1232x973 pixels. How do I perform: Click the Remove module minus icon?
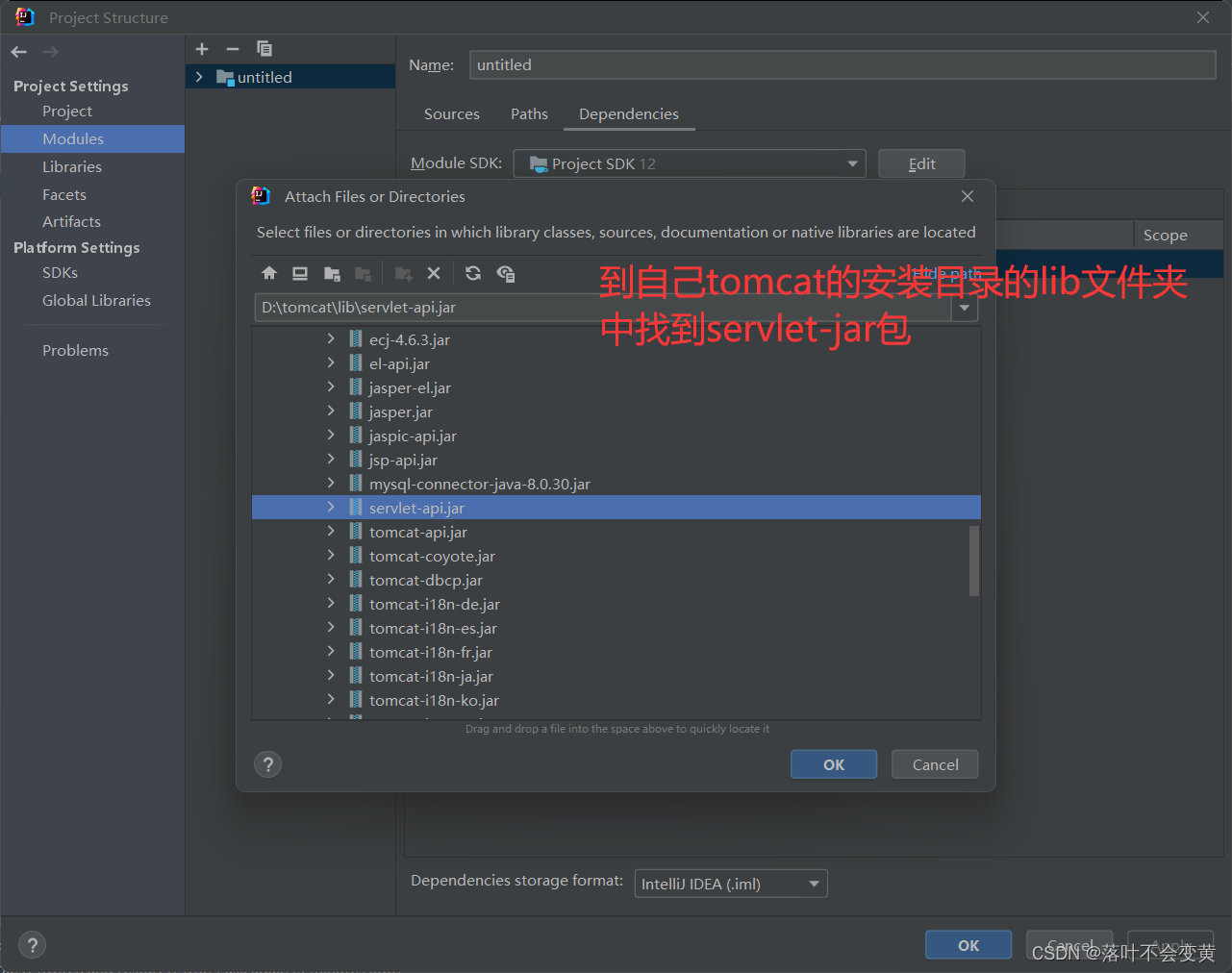(233, 49)
